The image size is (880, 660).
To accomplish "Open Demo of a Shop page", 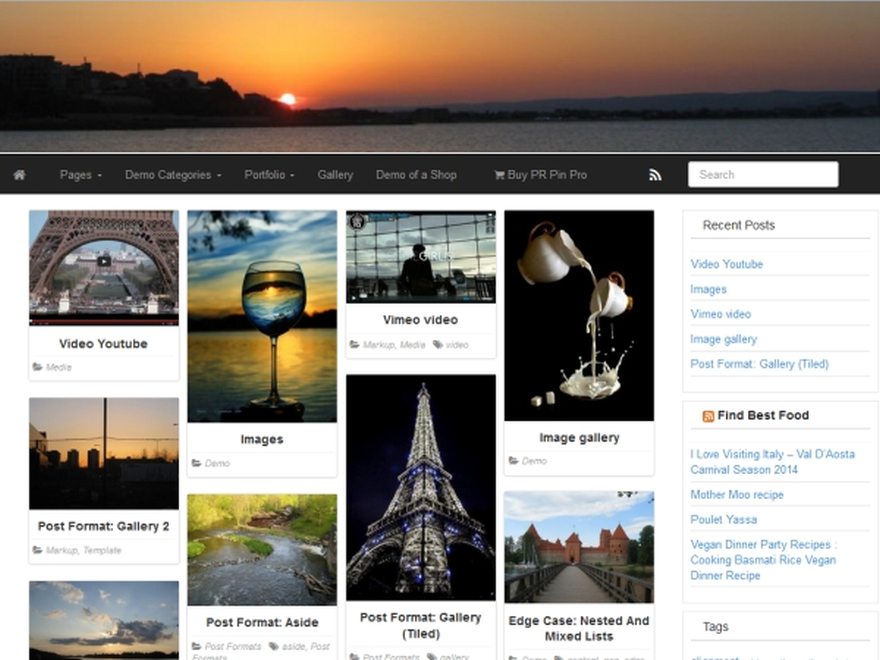I will (416, 175).
